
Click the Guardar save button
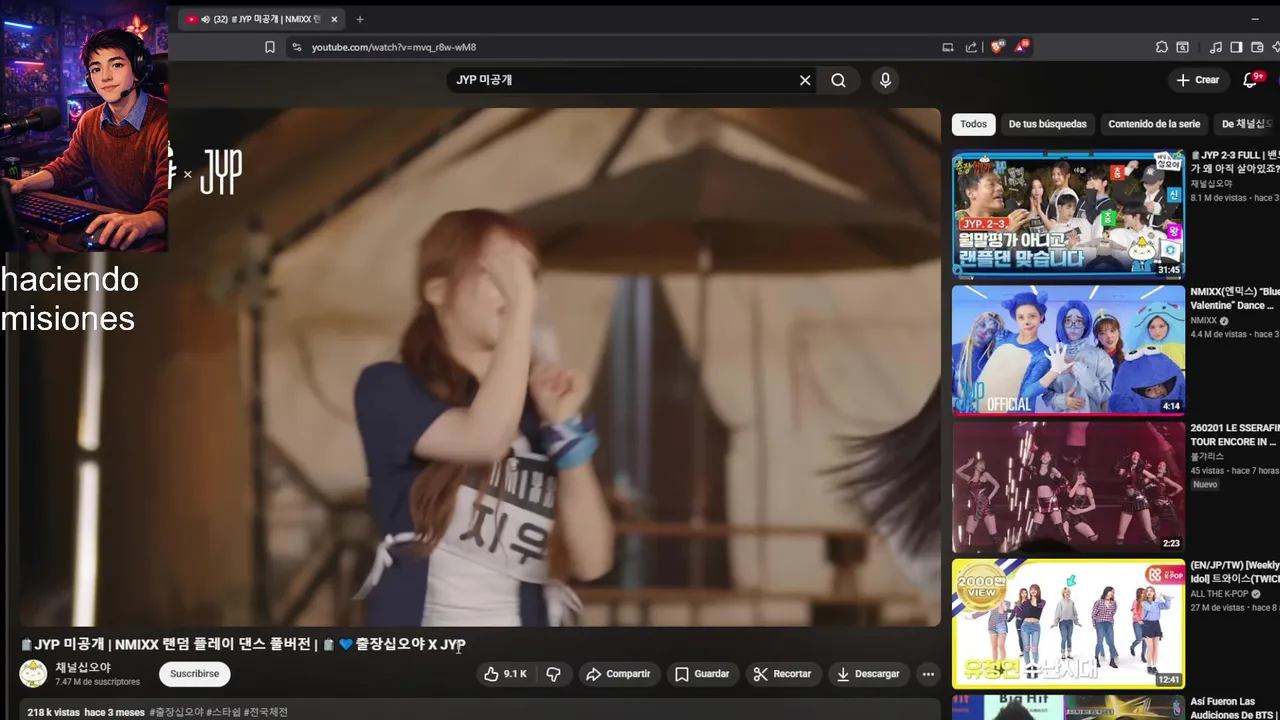(702, 674)
